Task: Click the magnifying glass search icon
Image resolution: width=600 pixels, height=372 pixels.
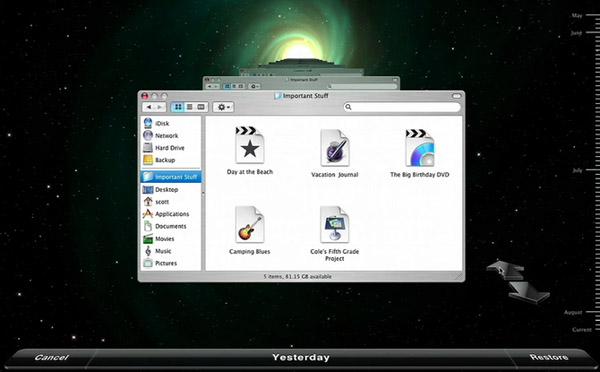Action: pos(348,107)
